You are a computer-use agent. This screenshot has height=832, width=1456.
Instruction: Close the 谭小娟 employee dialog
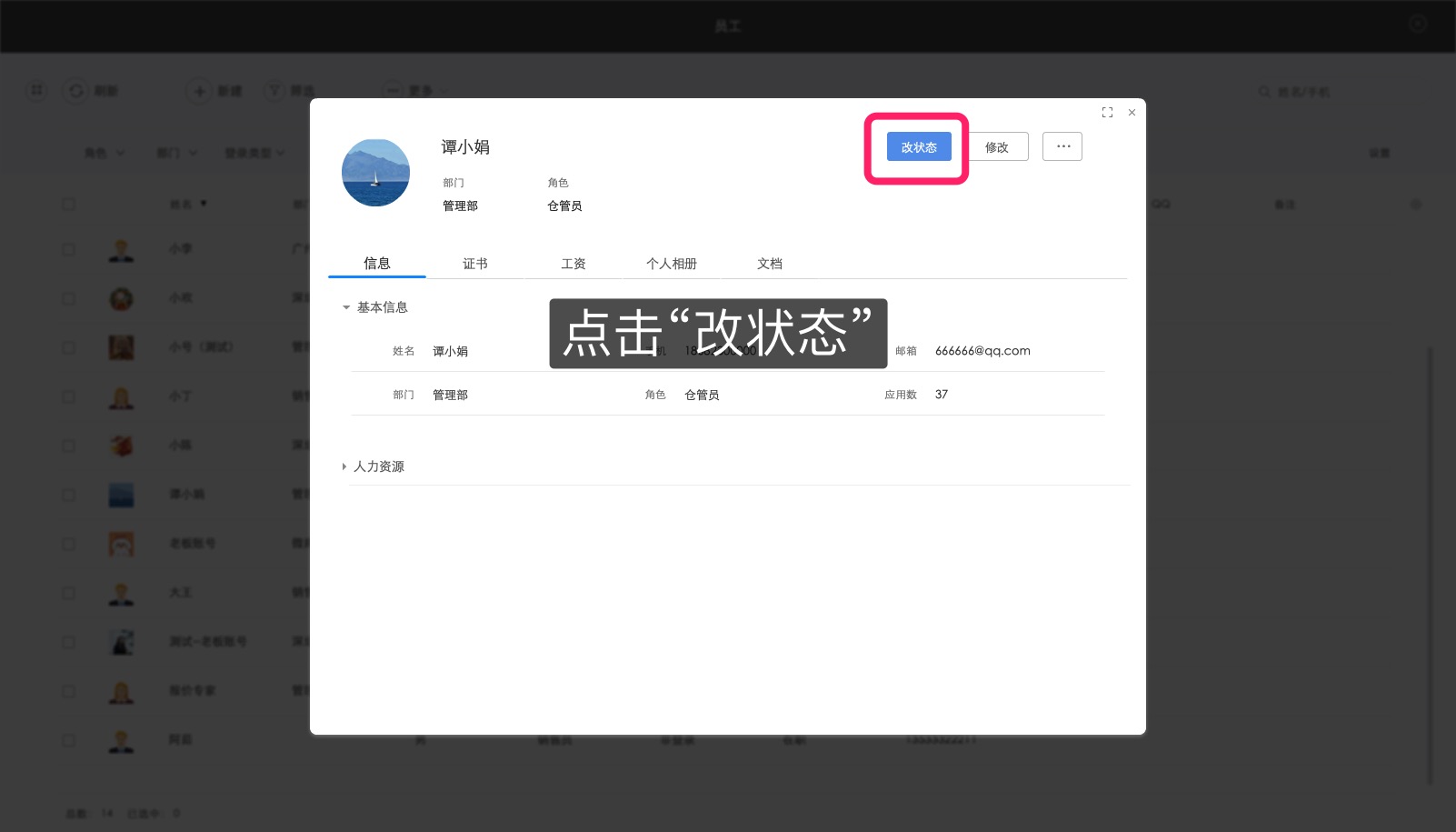coord(1132,113)
